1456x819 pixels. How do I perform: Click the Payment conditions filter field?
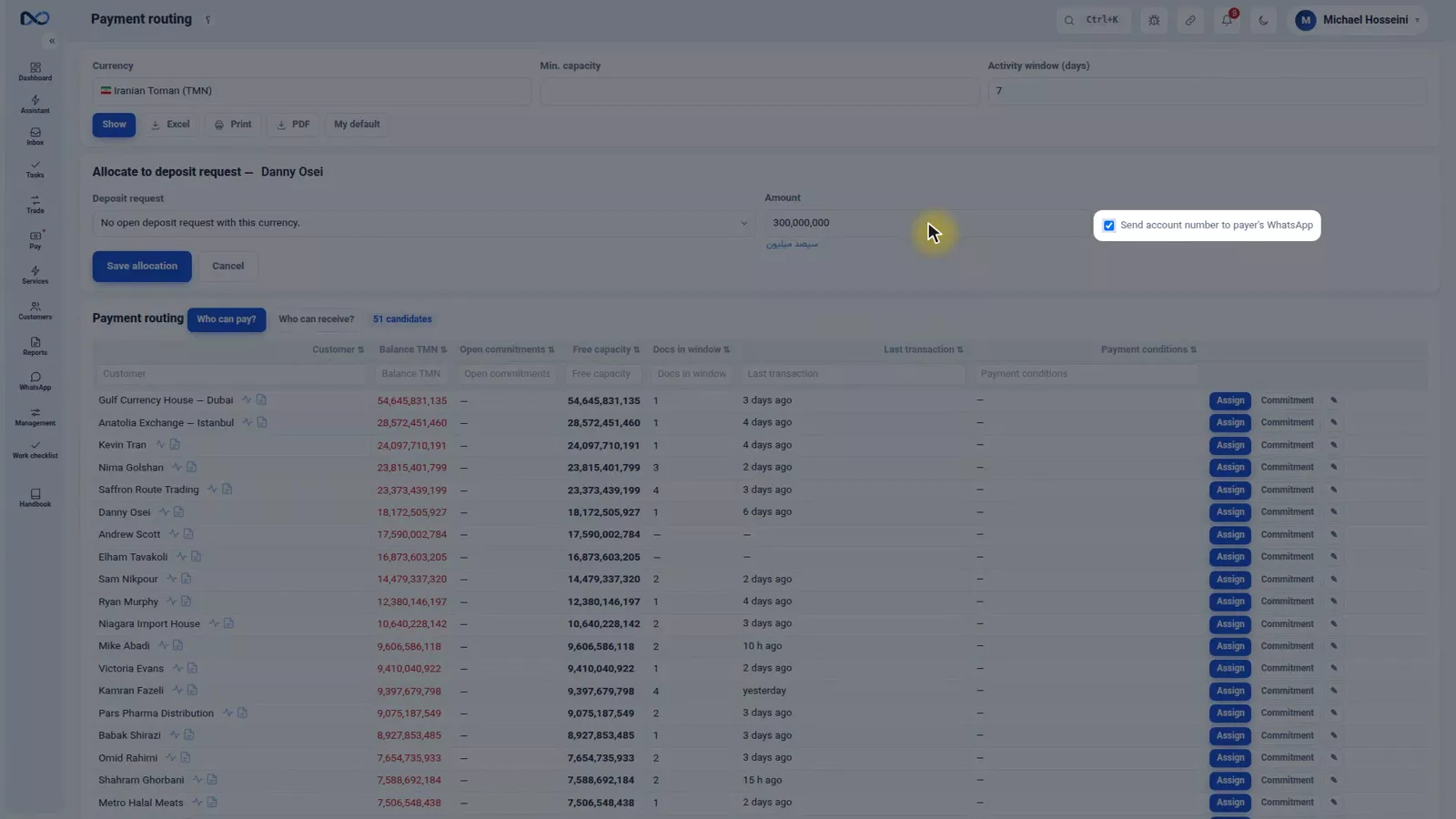tap(1087, 374)
